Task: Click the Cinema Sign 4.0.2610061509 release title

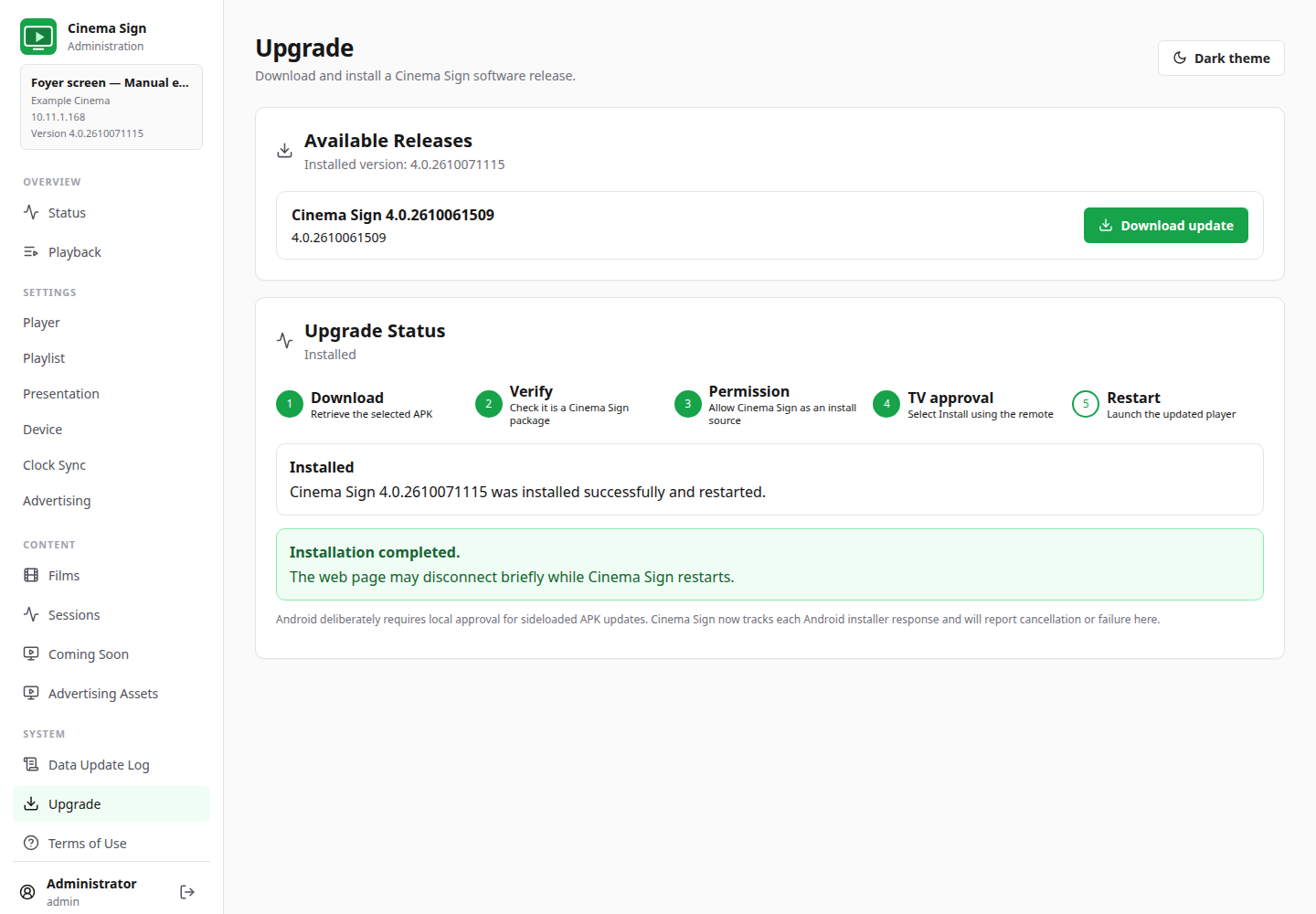Action: 393,215
